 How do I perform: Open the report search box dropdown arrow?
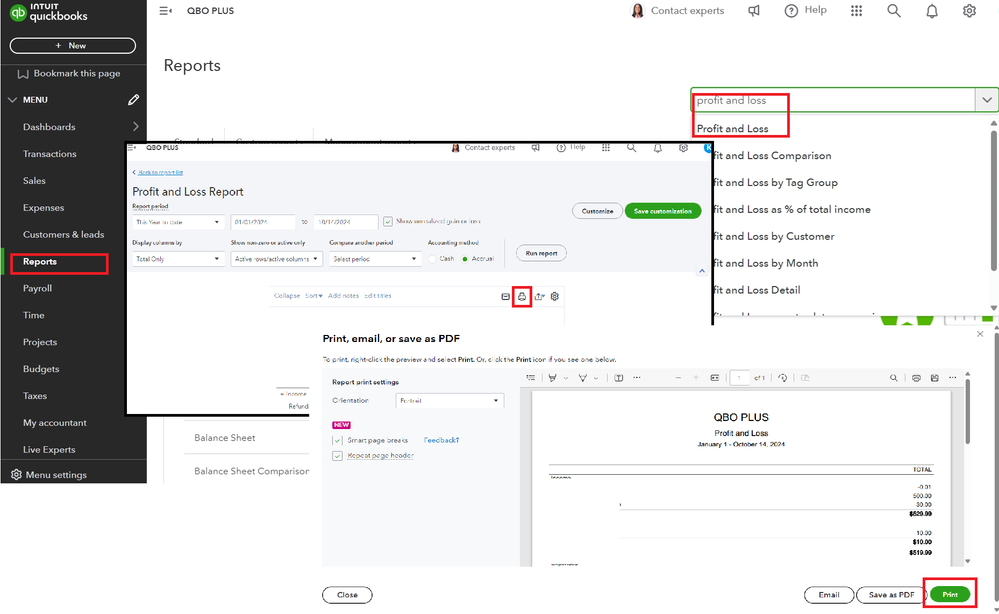(x=986, y=100)
